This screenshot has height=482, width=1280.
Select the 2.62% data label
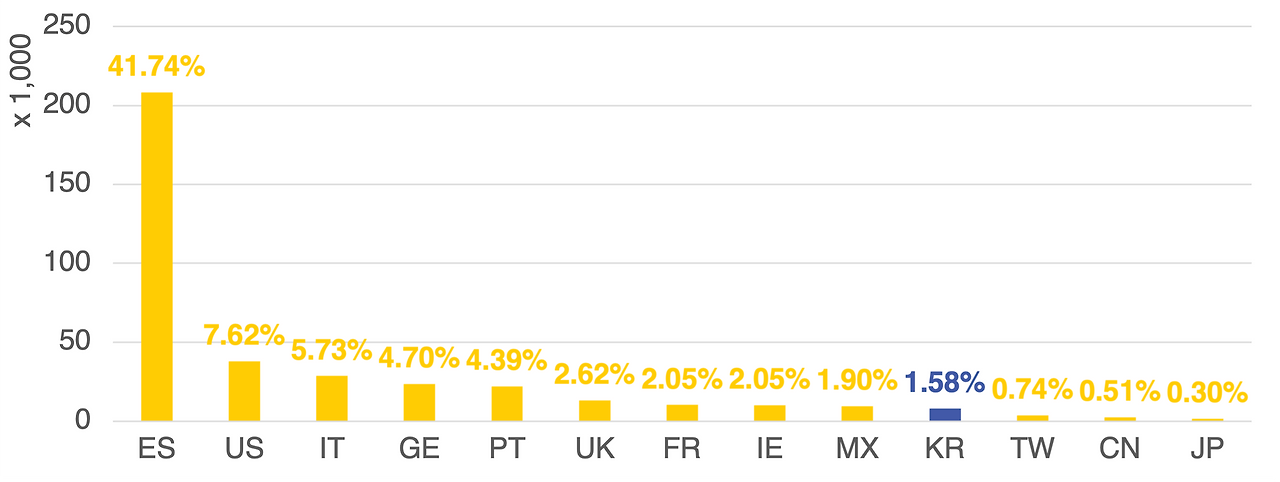tap(594, 374)
